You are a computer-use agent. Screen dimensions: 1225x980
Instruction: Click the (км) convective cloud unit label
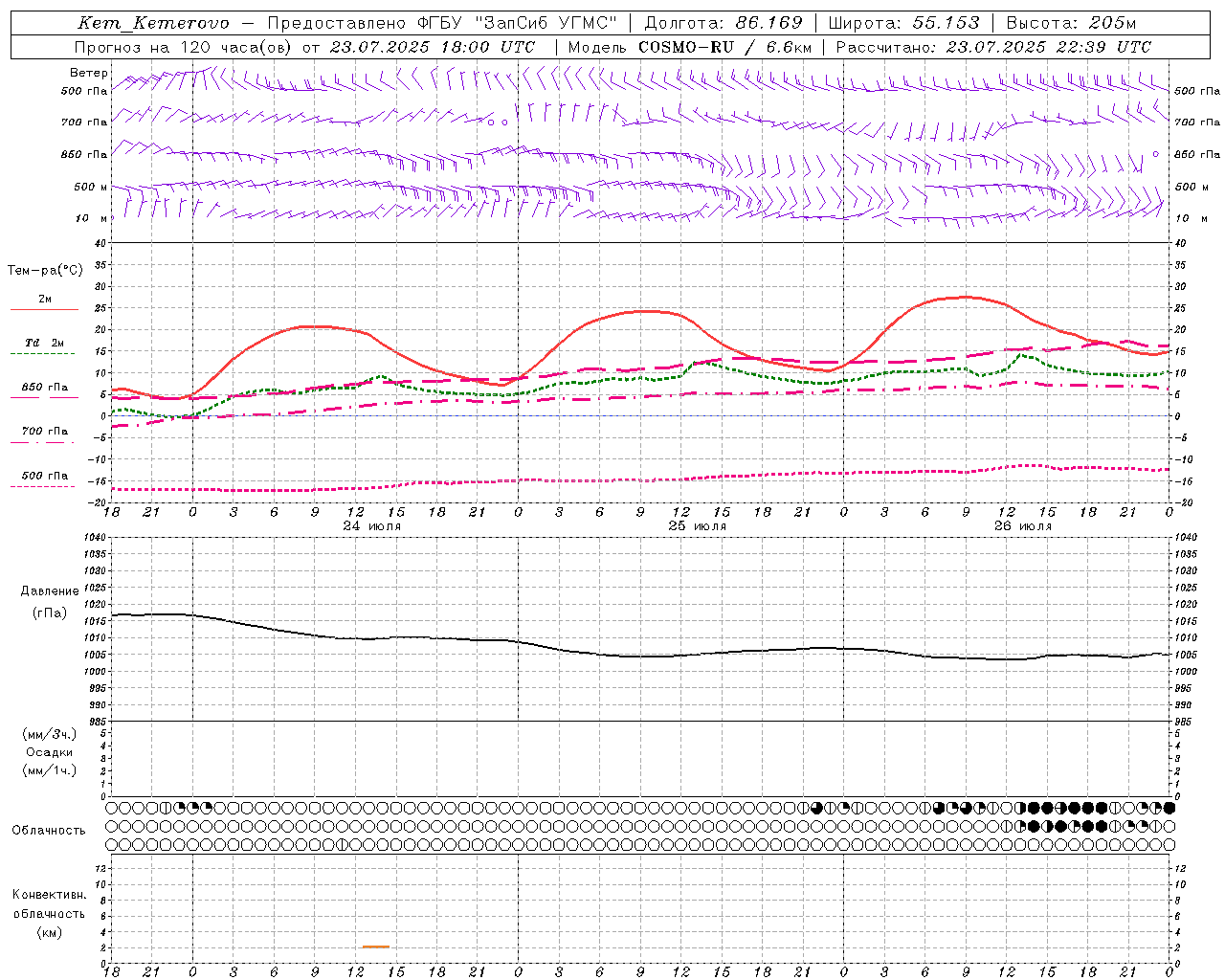[x=49, y=932]
